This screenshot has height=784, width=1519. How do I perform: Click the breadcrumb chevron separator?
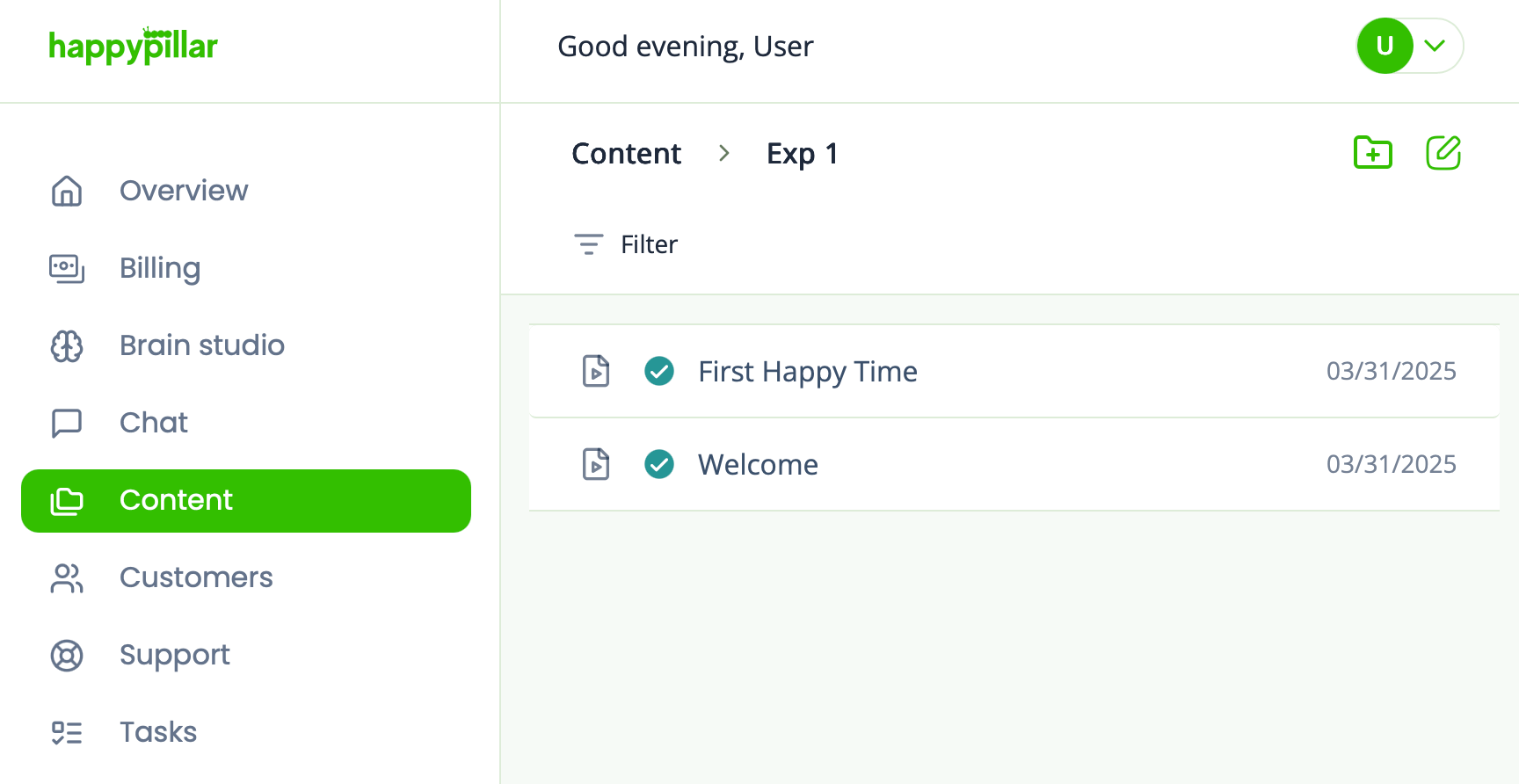pyautogui.click(x=724, y=154)
